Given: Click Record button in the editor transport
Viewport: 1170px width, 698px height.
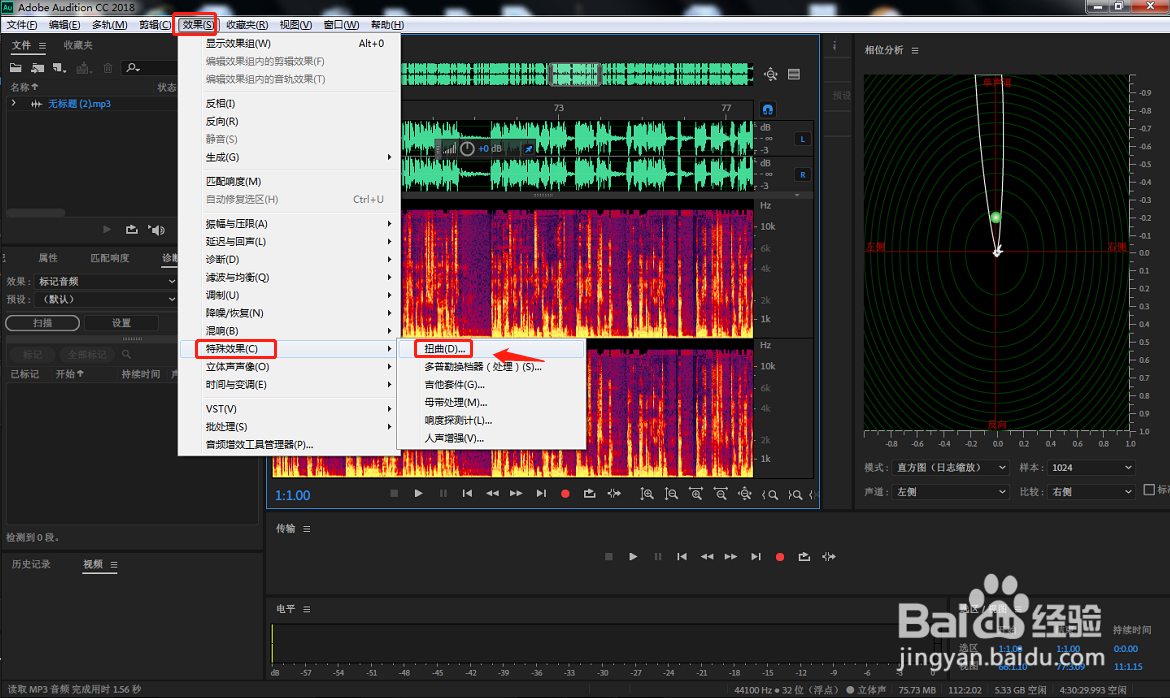Looking at the screenshot, I should (x=565, y=493).
